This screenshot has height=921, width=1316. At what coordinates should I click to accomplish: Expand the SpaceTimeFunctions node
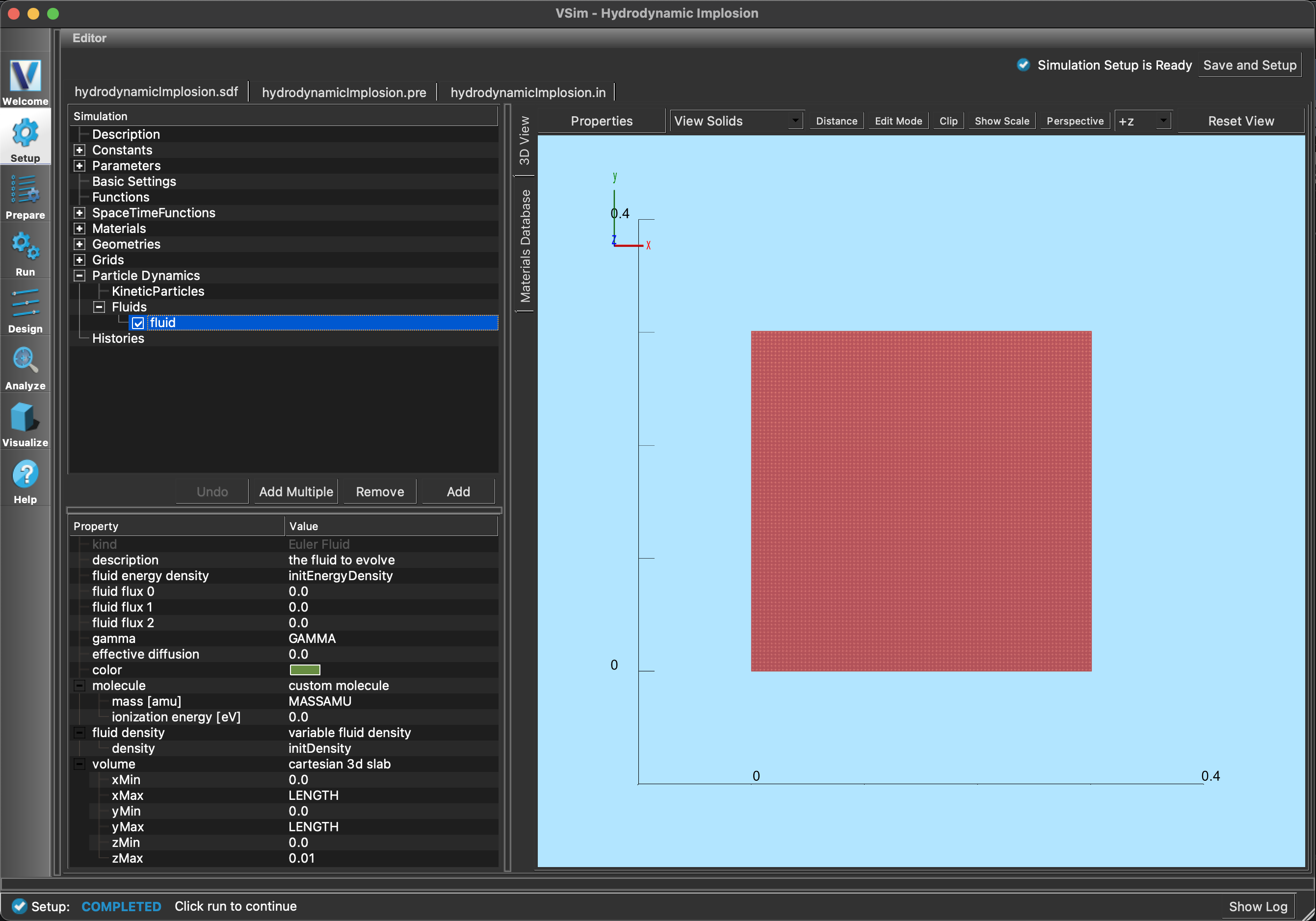coord(79,212)
